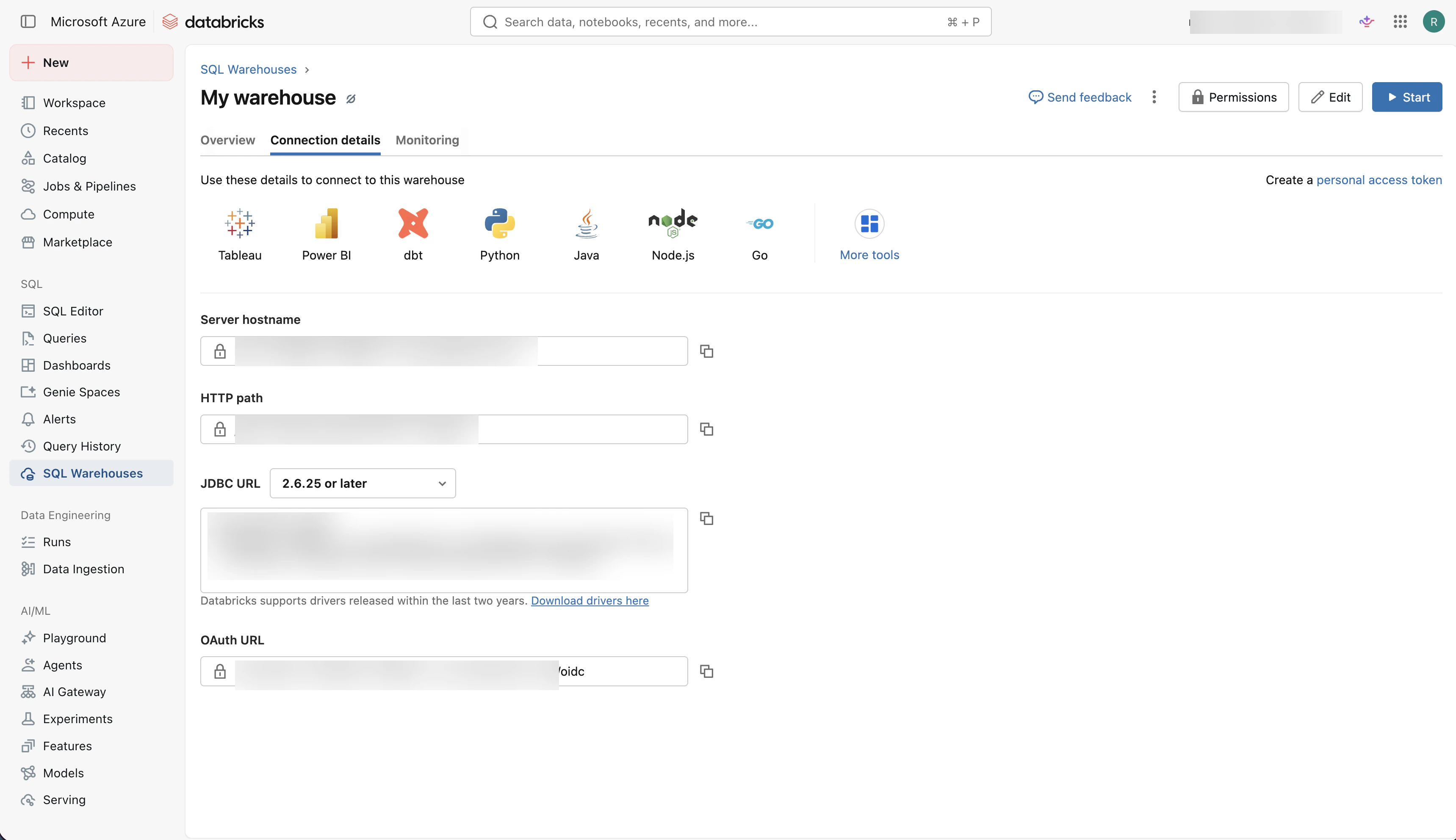Click the OAuth URL field
The height and width of the screenshot is (840, 1456).
(444, 671)
